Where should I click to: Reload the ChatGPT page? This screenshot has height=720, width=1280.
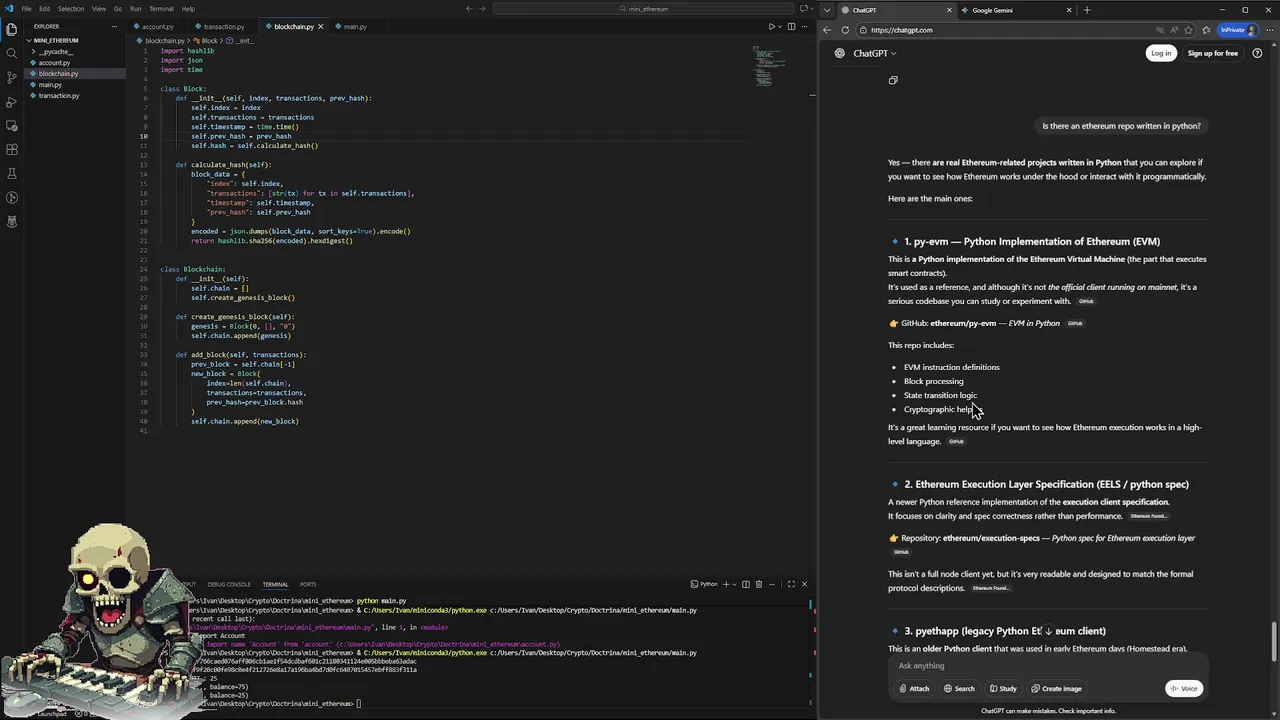845,30
